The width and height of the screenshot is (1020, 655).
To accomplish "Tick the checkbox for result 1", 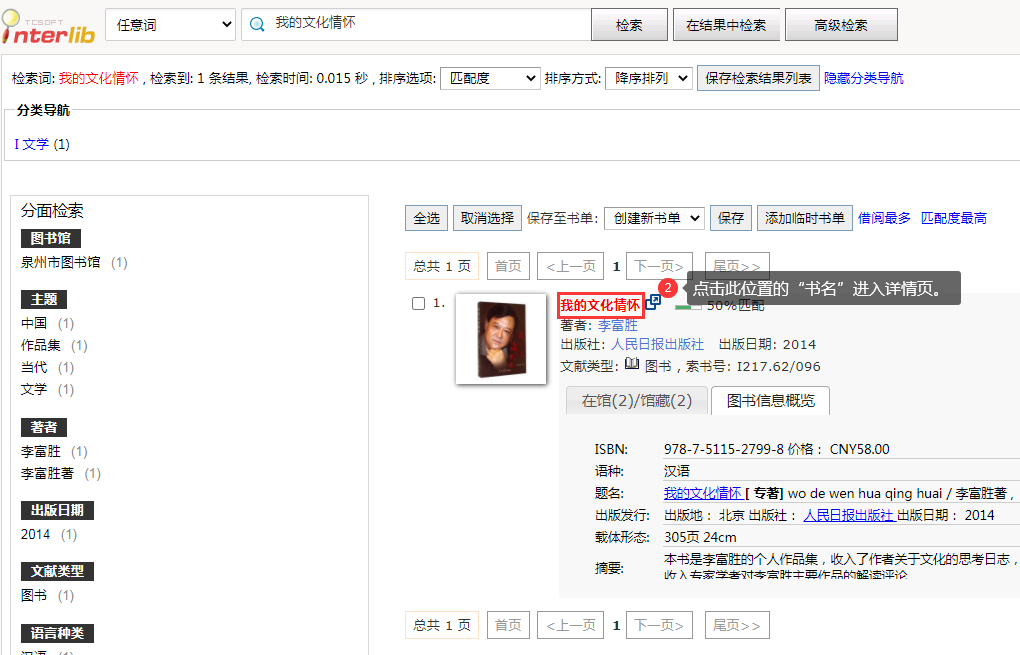I will pos(419,304).
